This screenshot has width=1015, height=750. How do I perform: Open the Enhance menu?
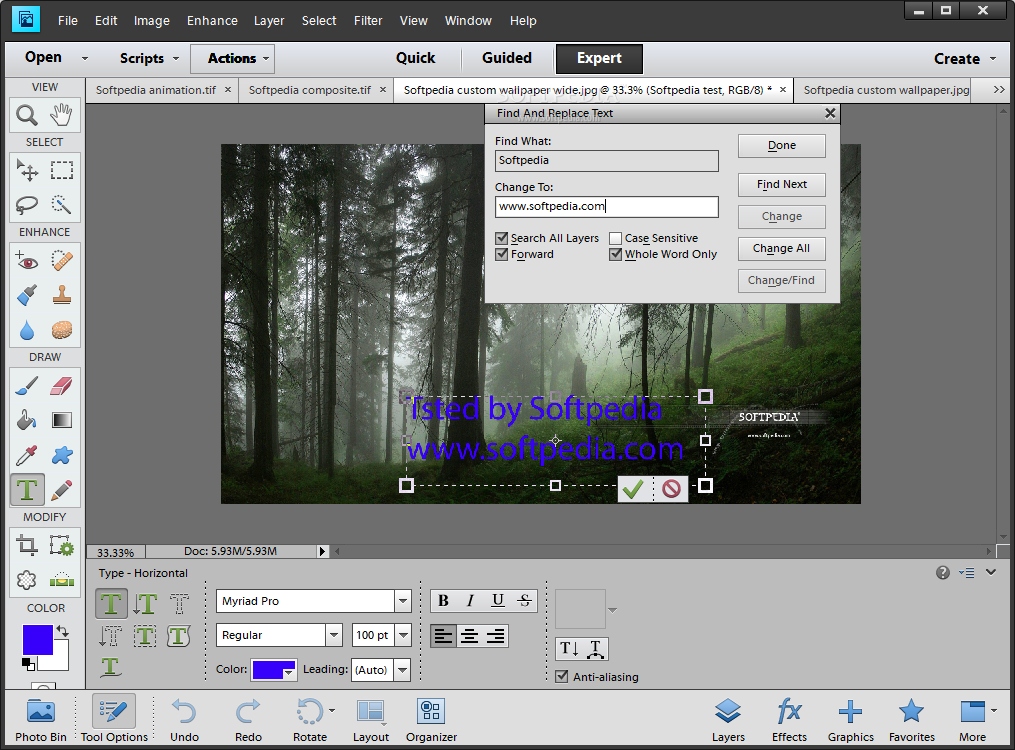tap(212, 21)
